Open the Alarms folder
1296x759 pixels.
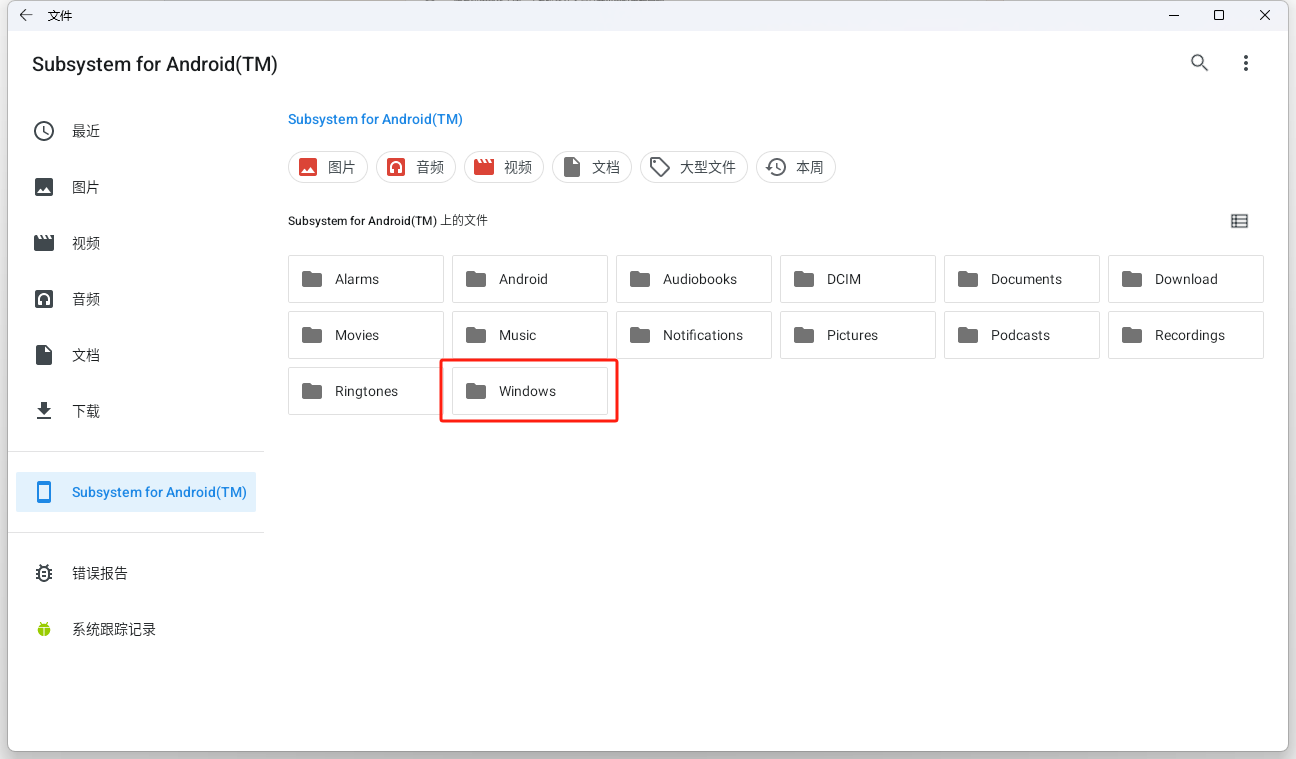point(366,279)
